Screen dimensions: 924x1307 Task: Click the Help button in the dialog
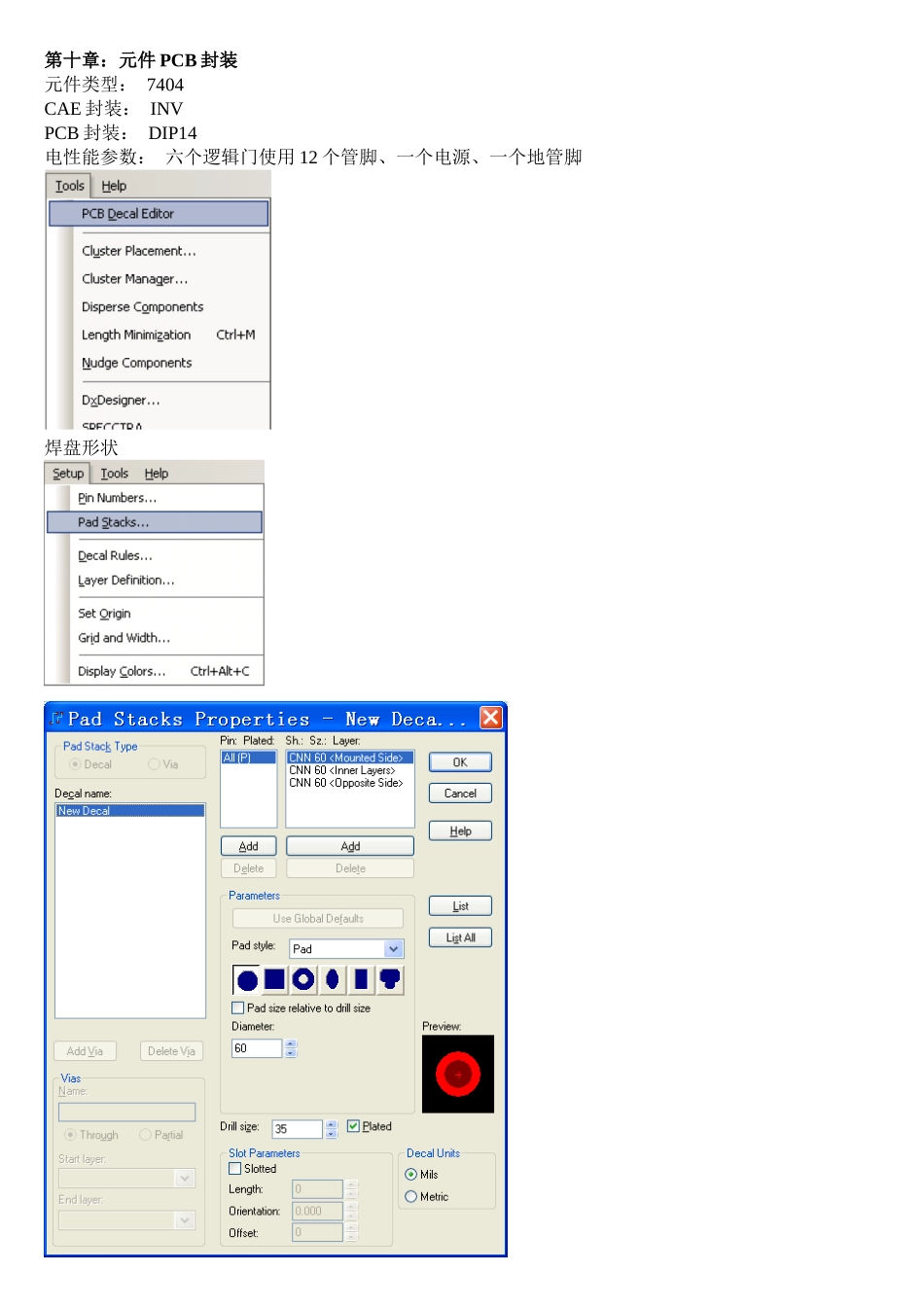click(x=460, y=831)
